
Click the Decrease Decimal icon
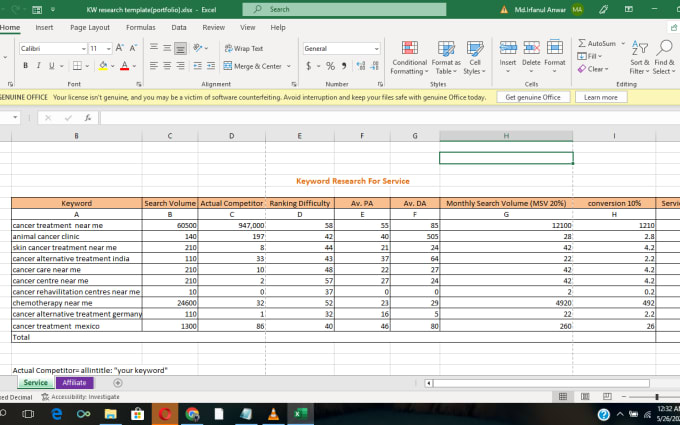tap(375, 66)
